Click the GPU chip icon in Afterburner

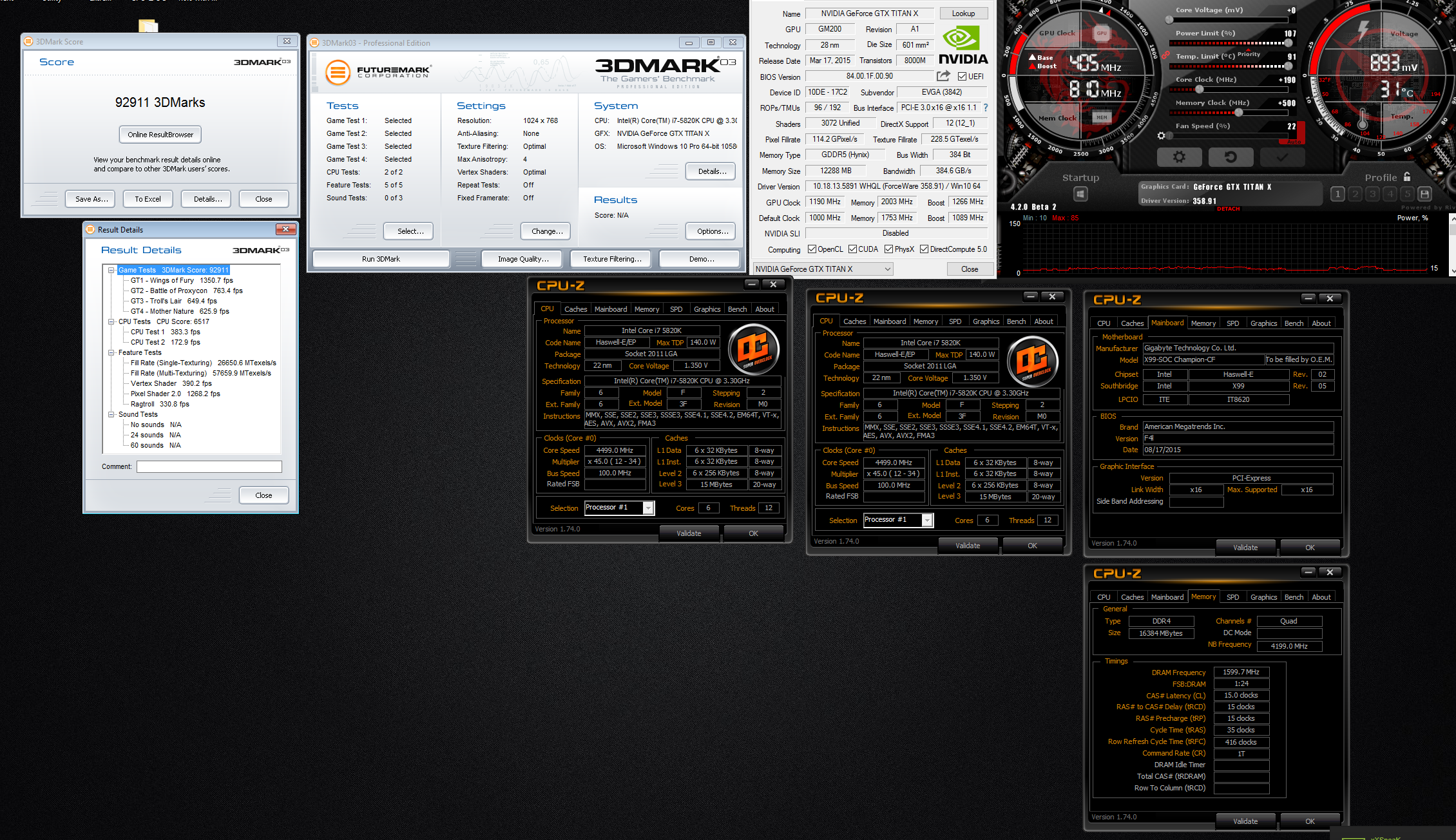pyautogui.click(x=1102, y=33)
